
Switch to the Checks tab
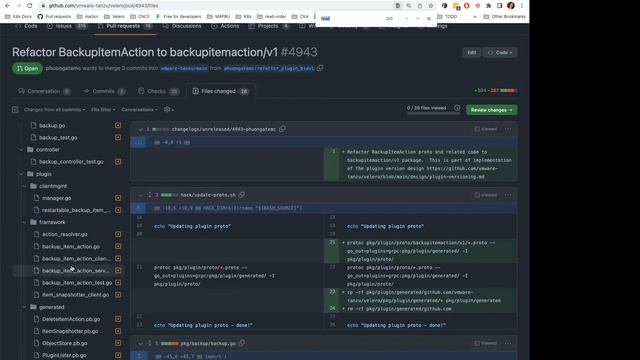click(x=158, y=91)
